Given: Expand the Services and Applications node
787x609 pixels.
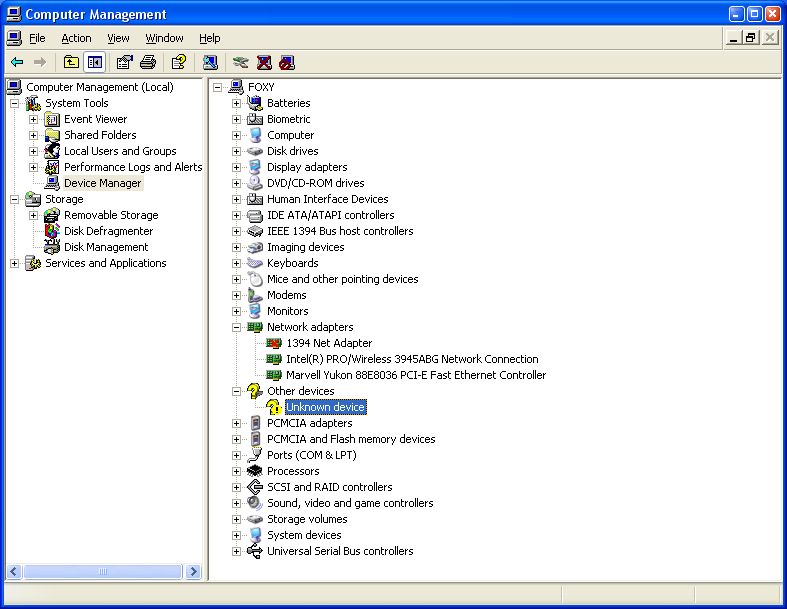Looking at the screenshot, I should point(15,263).
